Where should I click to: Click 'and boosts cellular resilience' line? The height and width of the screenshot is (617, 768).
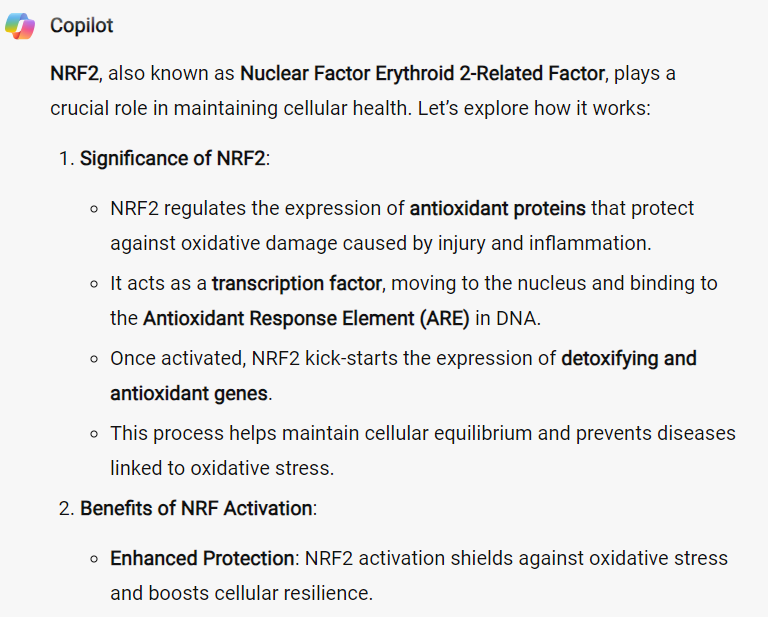coord(241,593)
